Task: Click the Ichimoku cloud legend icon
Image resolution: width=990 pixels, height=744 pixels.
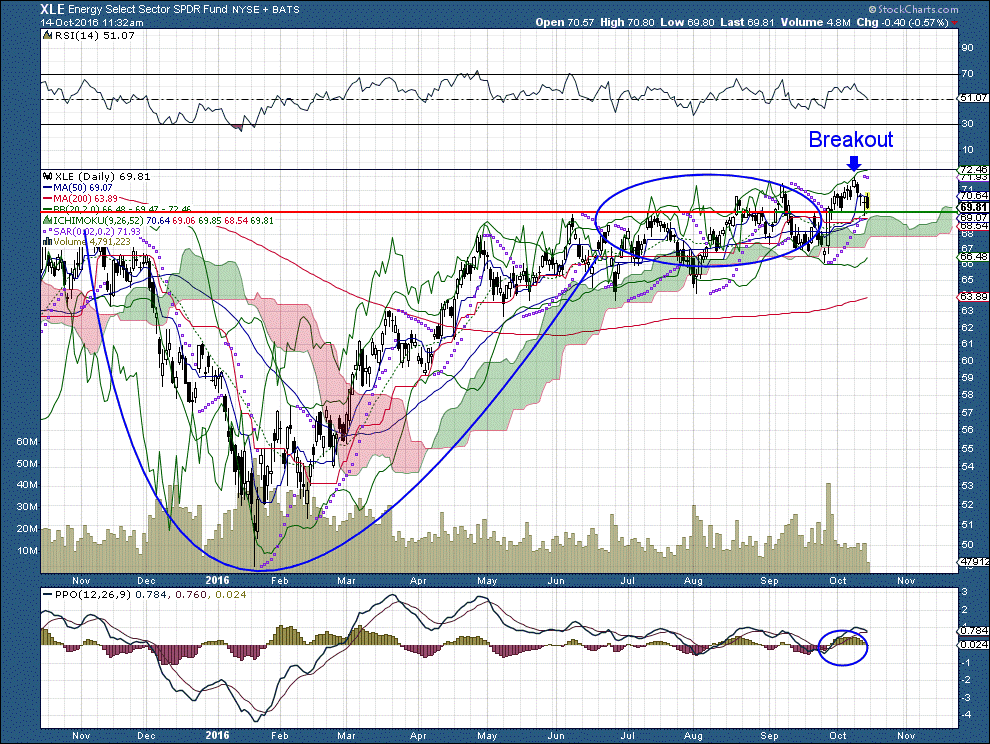Action: click(47, 220)
